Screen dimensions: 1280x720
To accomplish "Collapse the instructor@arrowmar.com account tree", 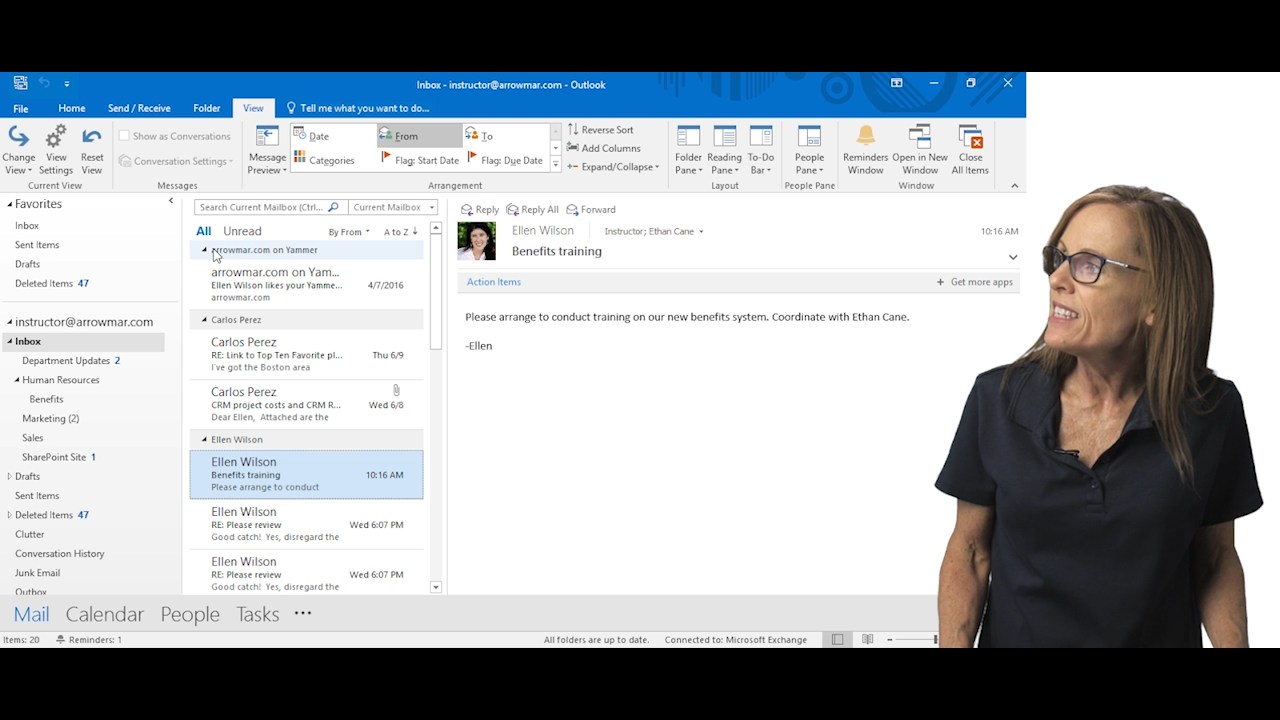I will 10,322.
